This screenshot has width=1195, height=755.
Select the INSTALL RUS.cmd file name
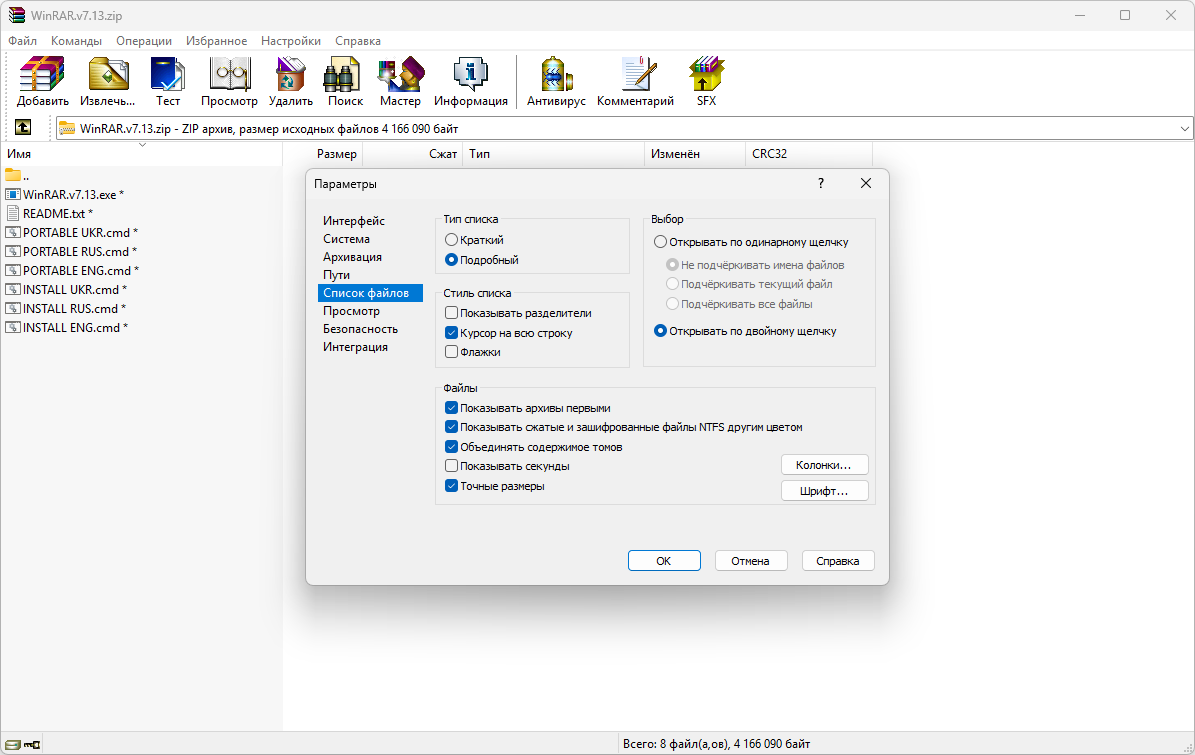75,309
